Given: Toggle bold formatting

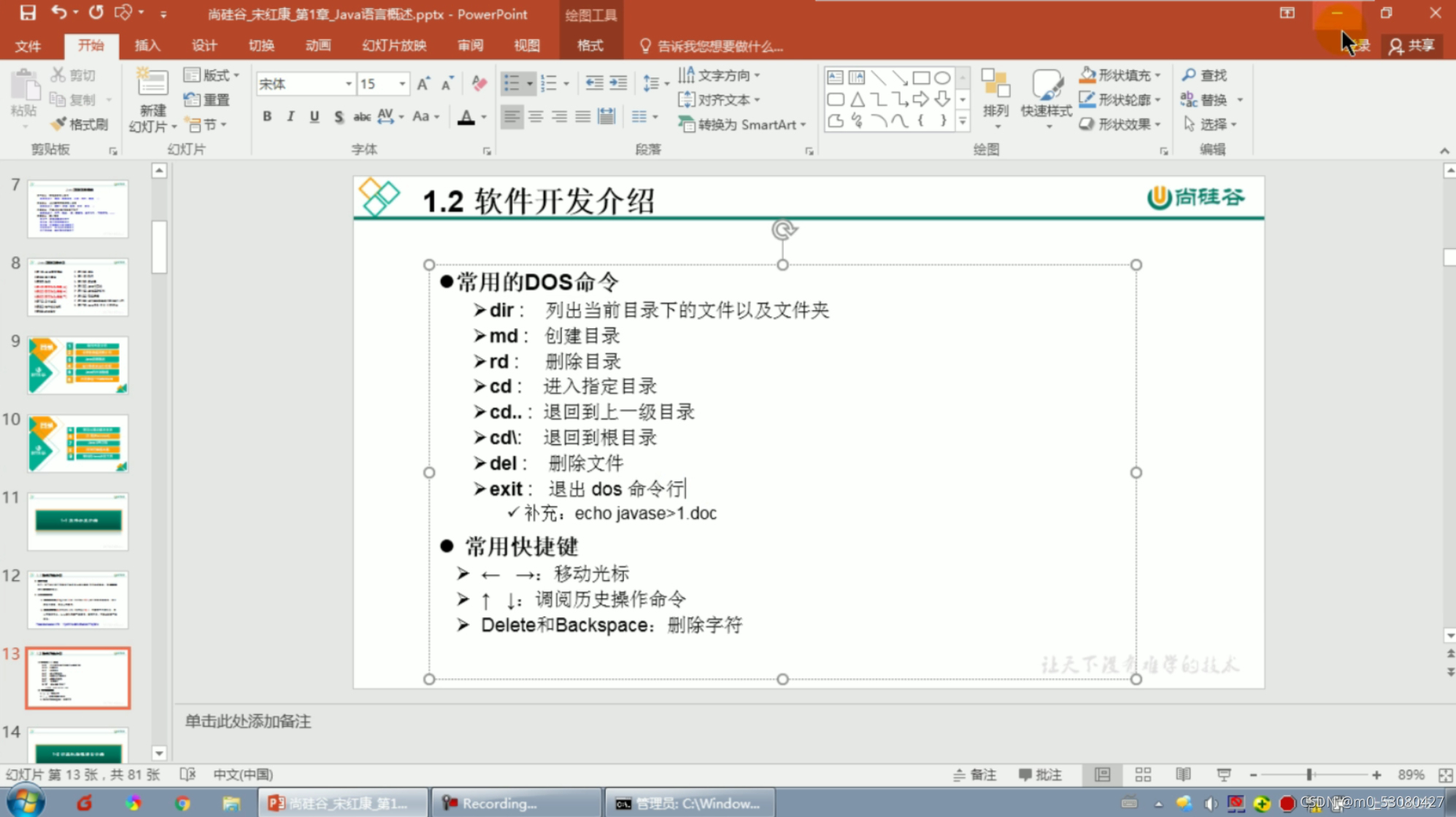Looking at the screenshot, I should (267, 117).
